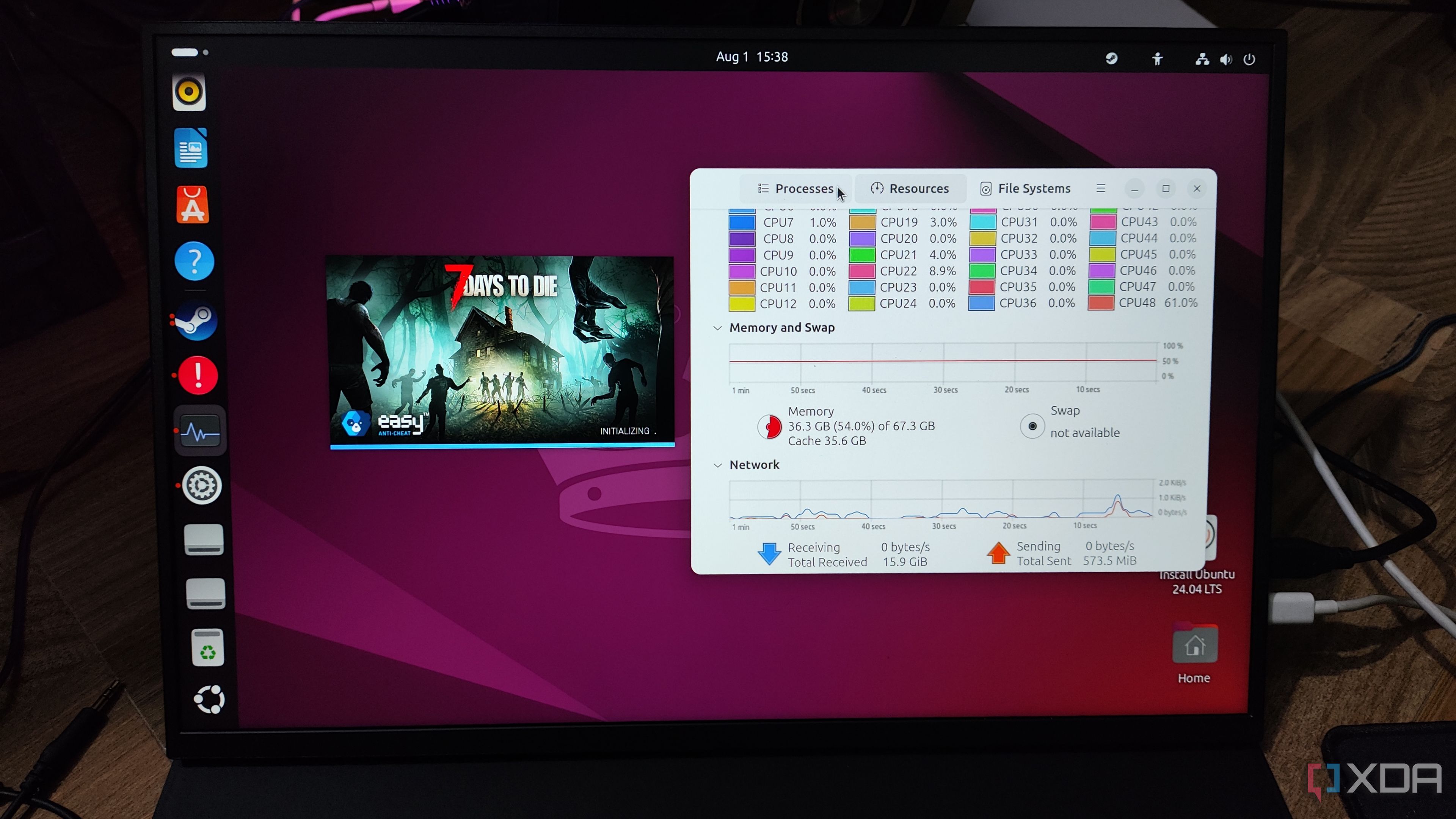
Task: Pick a new color for CPU10
Action: click(742, 272)
